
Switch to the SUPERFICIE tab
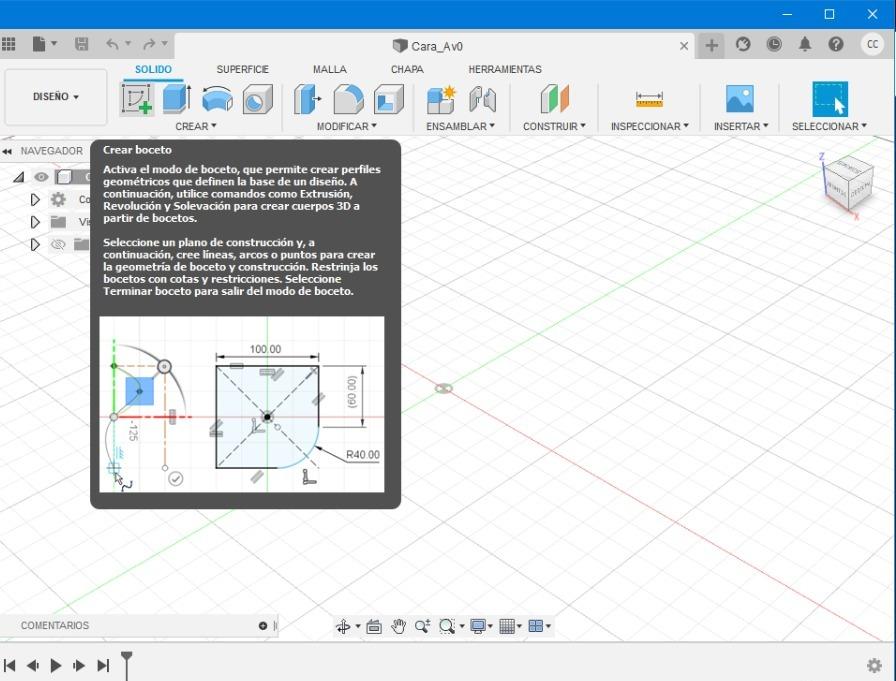(x=242, y=69)
